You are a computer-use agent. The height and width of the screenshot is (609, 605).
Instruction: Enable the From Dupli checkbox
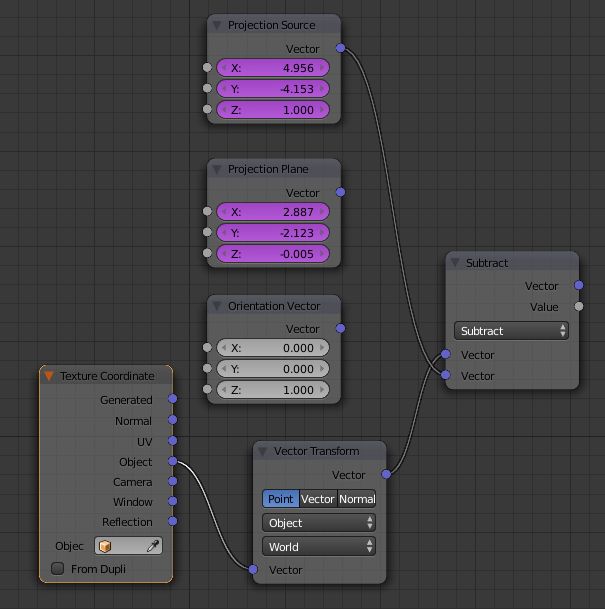point(57,569)
